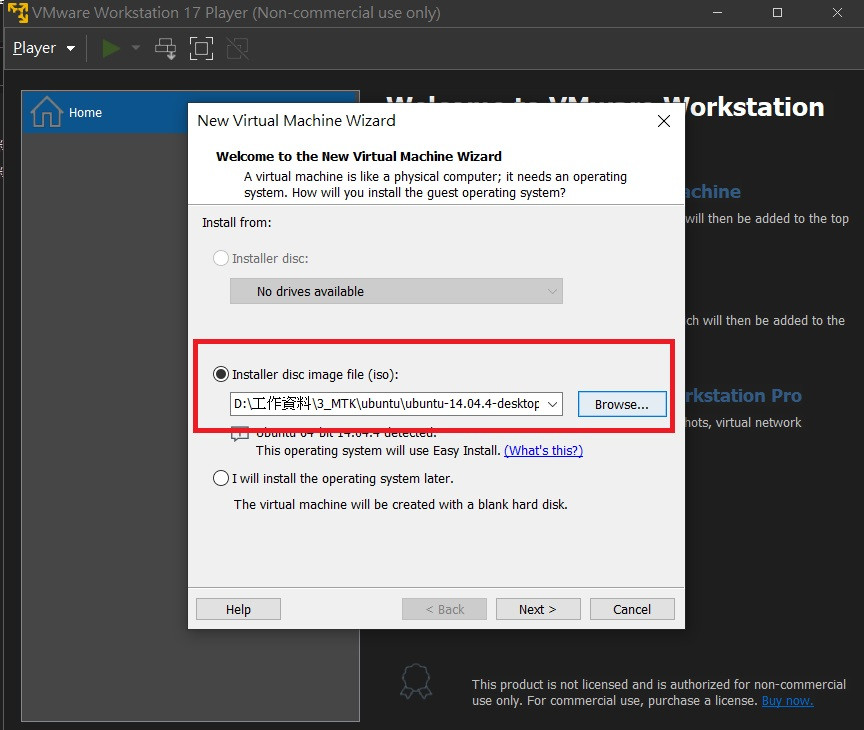
Task: Click the license ribbon badge icon
Action: tap(416, 682)
